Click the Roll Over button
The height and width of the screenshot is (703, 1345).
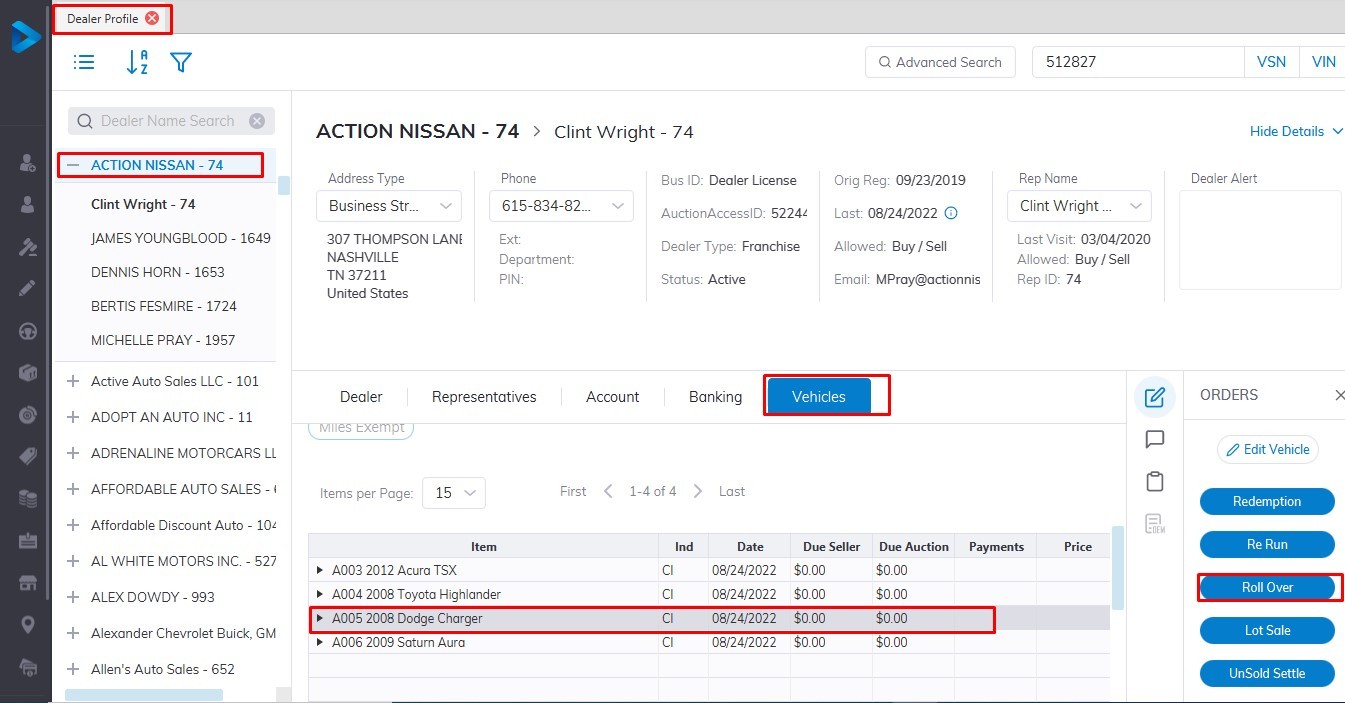pyautogui.click(x=1267, y=588)
